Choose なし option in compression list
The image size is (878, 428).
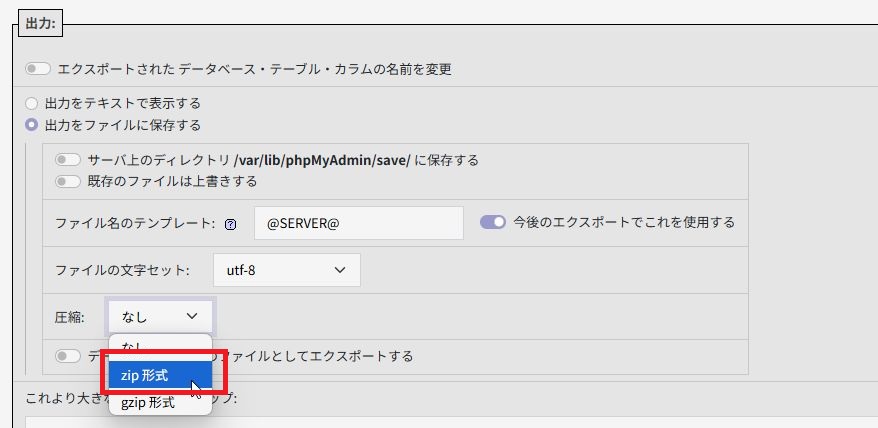tap(160, 346)
